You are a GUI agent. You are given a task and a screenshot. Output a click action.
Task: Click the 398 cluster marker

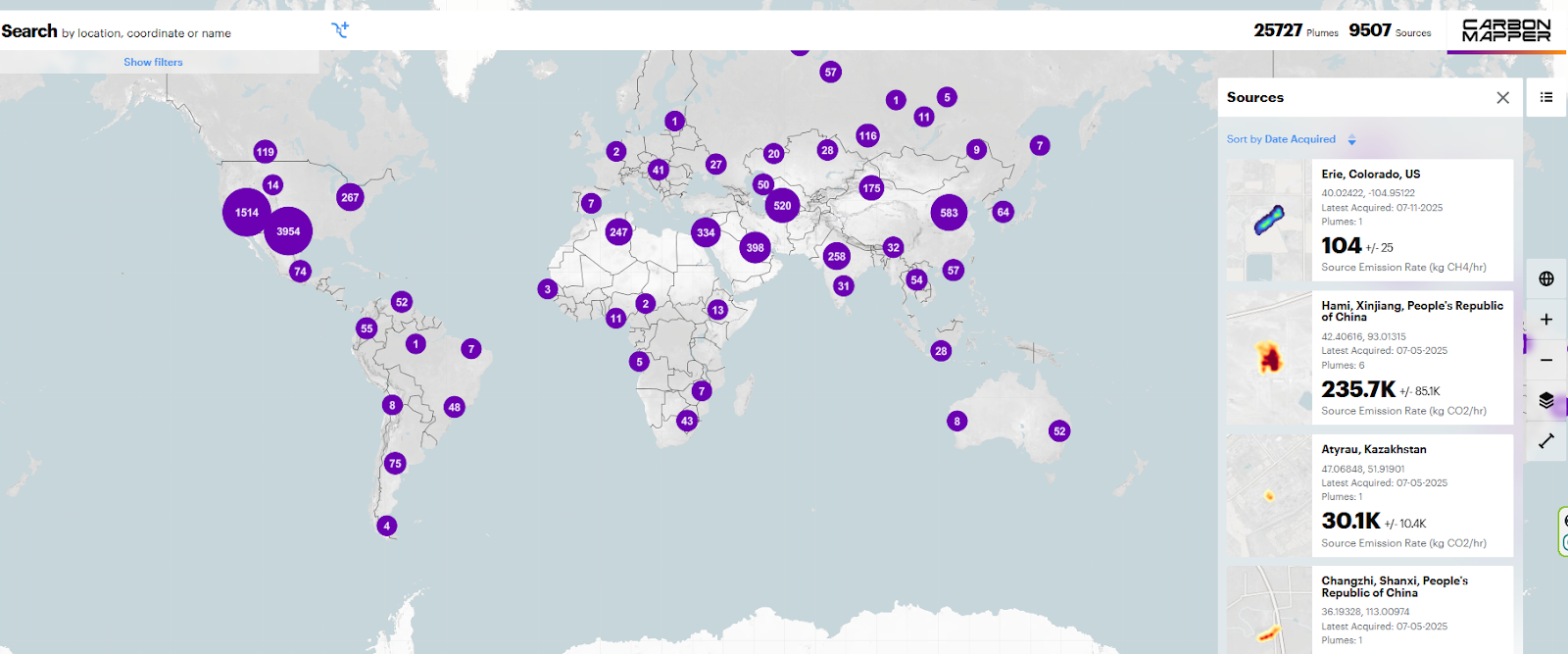(755, 248)
